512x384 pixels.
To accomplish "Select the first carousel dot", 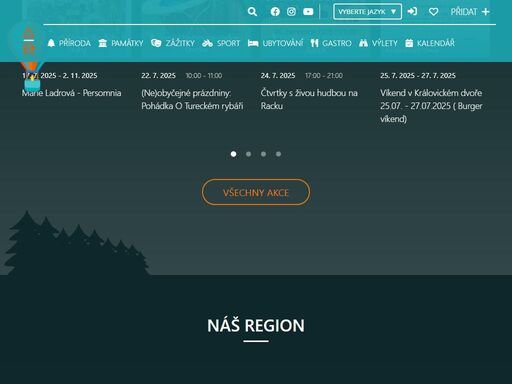I will (x=233, y=154).
